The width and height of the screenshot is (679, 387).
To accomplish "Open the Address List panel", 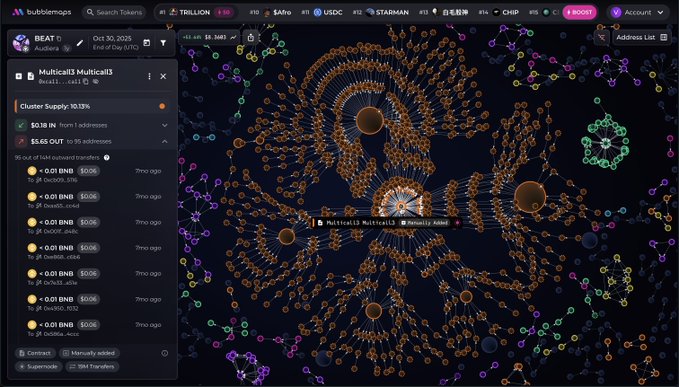I will point(641,38).
